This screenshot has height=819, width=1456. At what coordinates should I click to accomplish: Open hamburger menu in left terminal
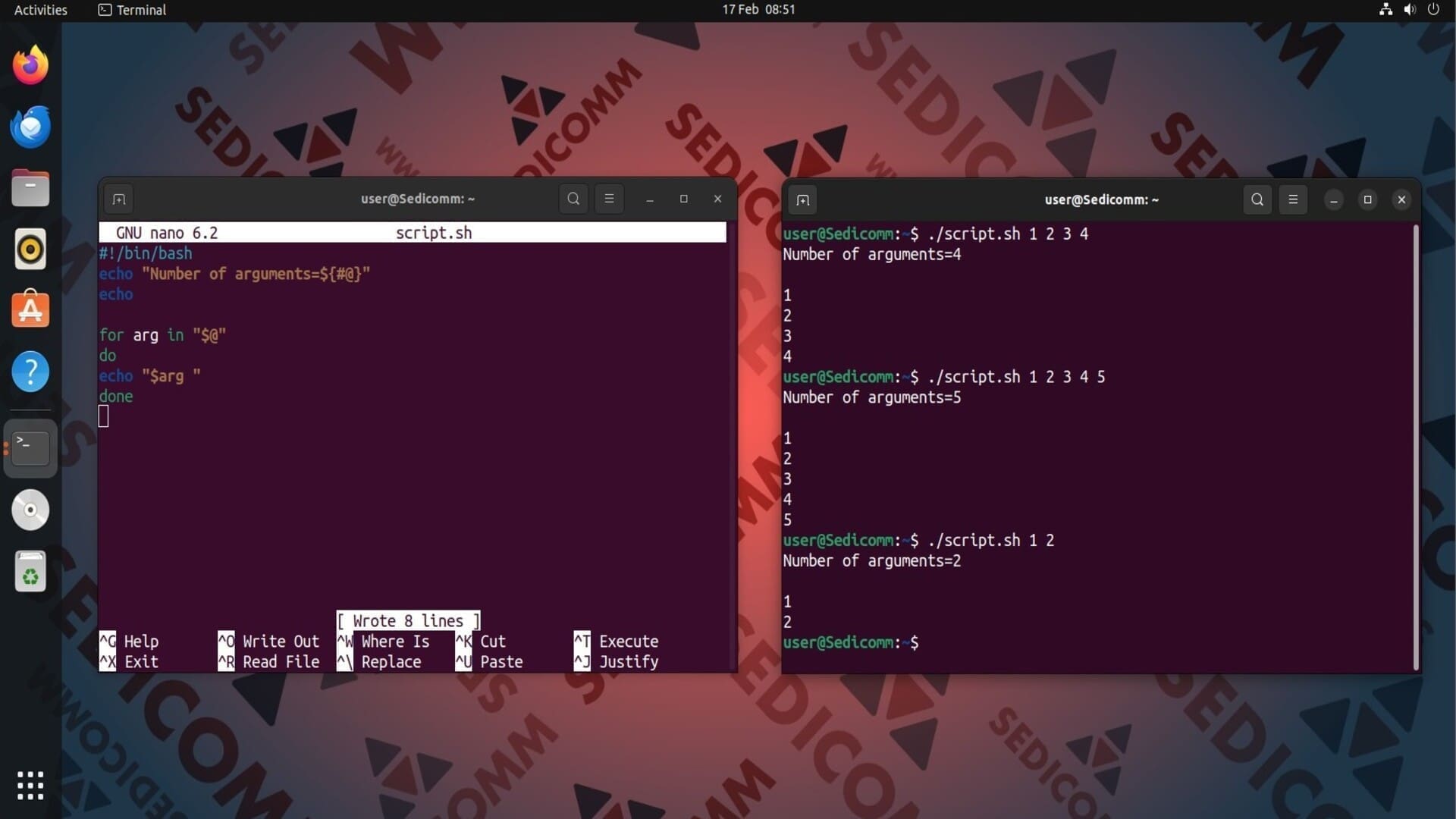(609, 199)
